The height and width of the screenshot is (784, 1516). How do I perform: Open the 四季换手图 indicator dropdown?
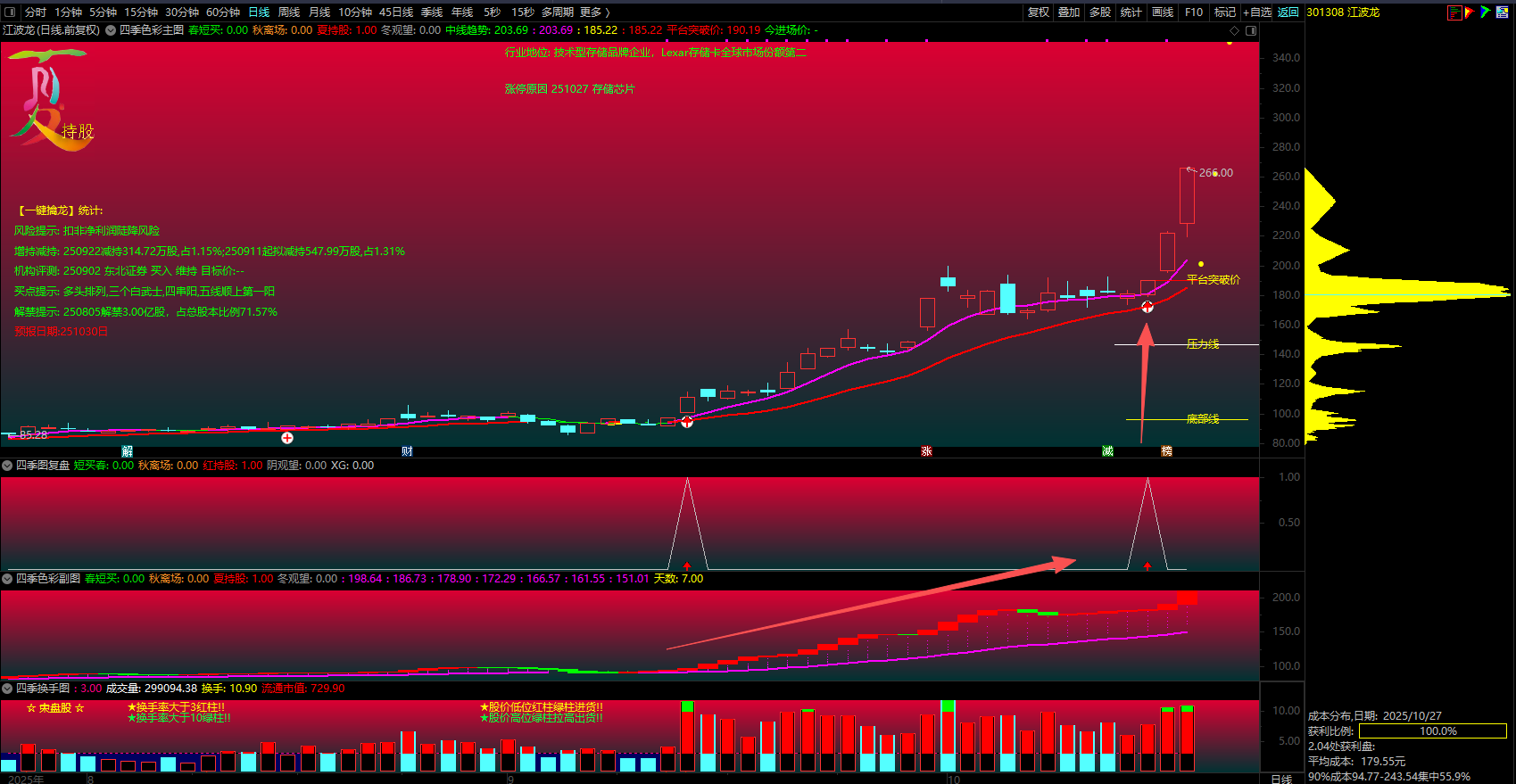(x=7, y=689)
